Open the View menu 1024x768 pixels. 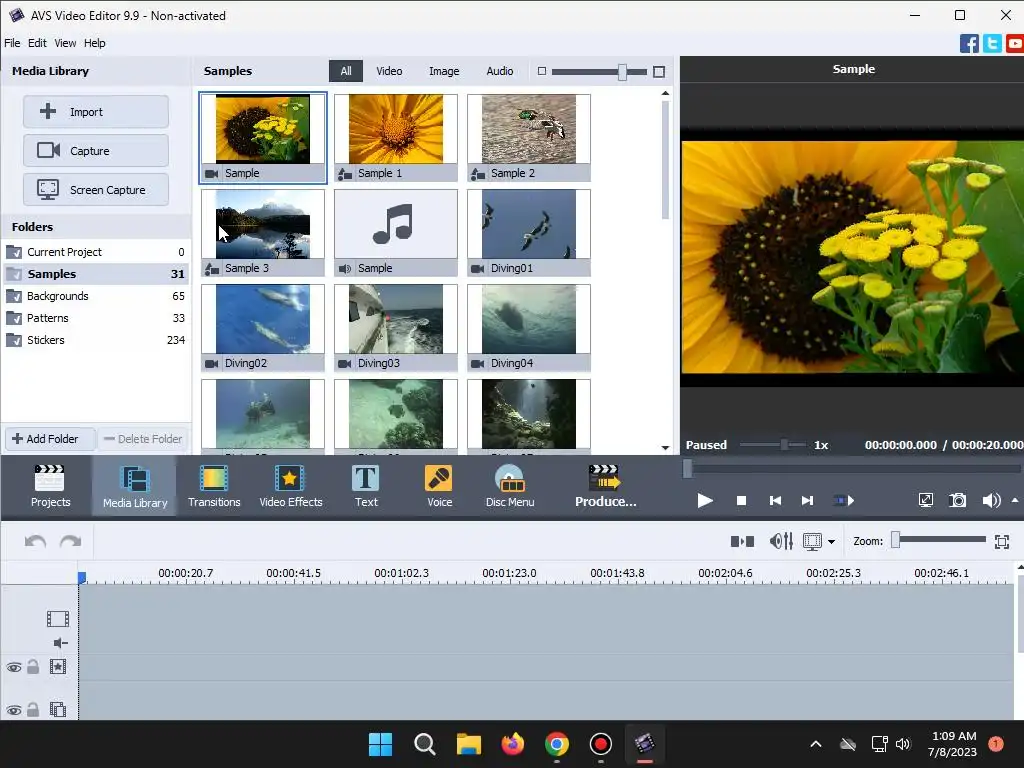pos(65,43)
